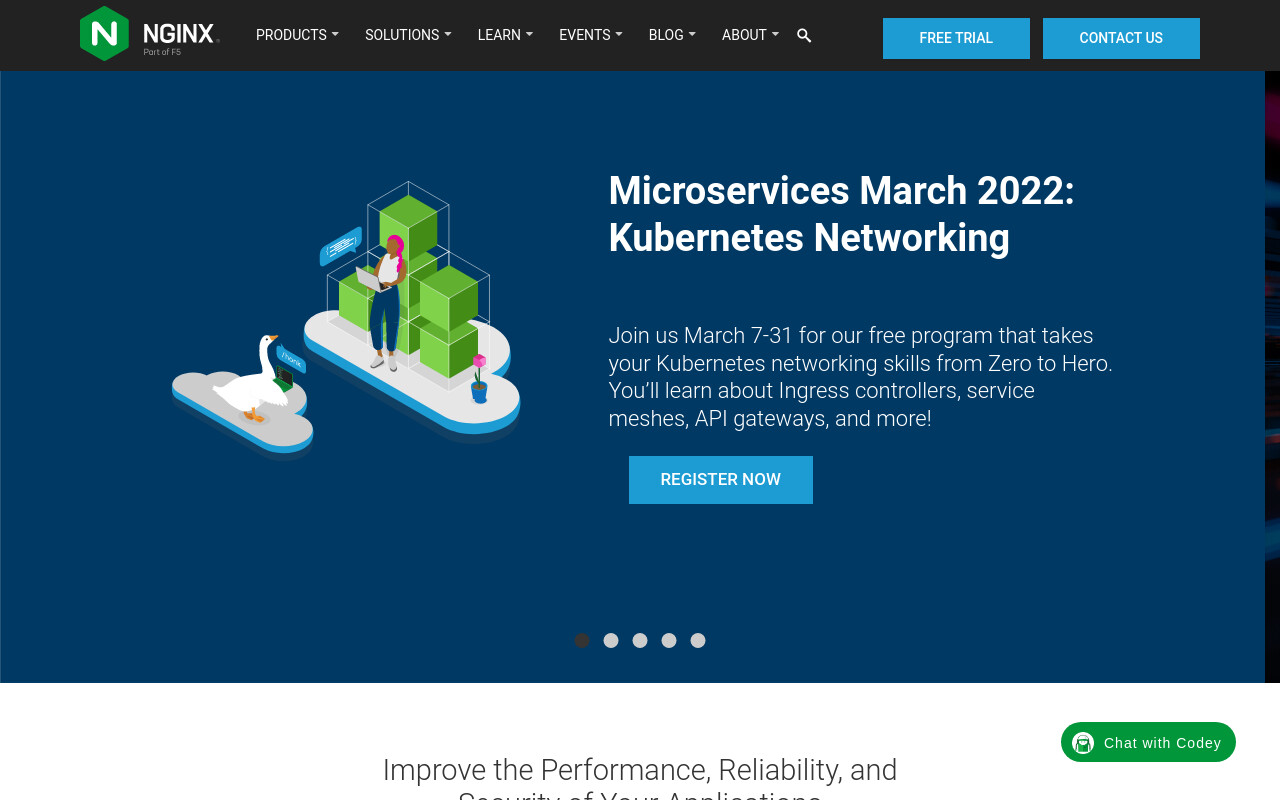Click the 'Join us March 7-31' paragraph

coord(861,377)
